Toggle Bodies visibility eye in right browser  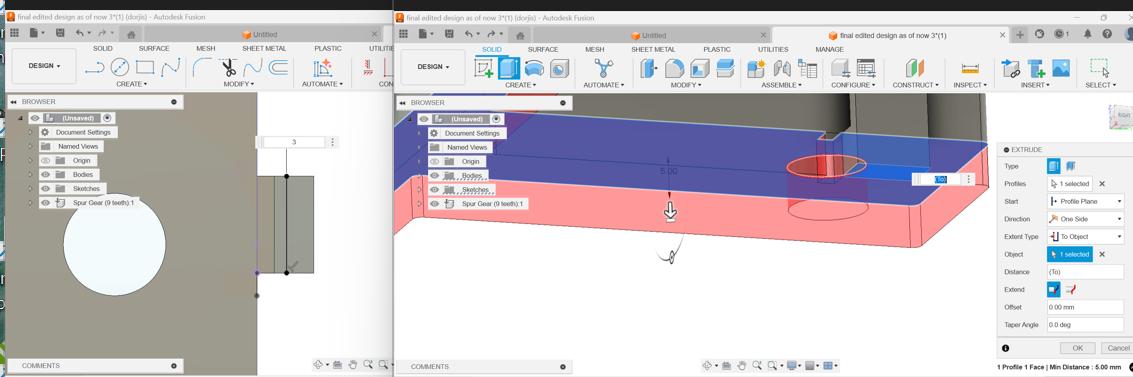tap(434, 176)
